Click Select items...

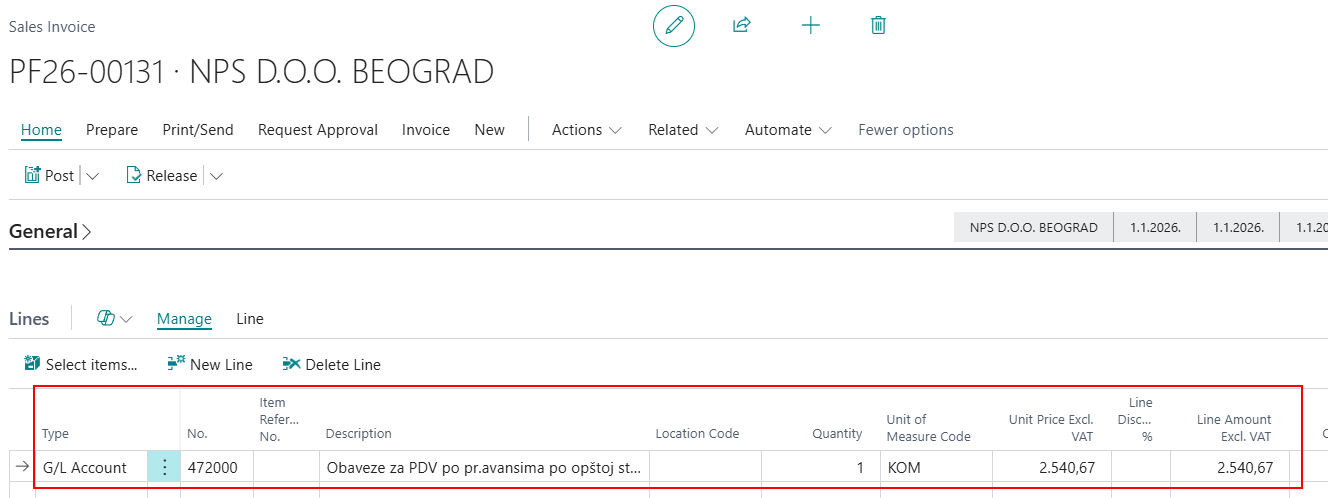coord(80,365)
